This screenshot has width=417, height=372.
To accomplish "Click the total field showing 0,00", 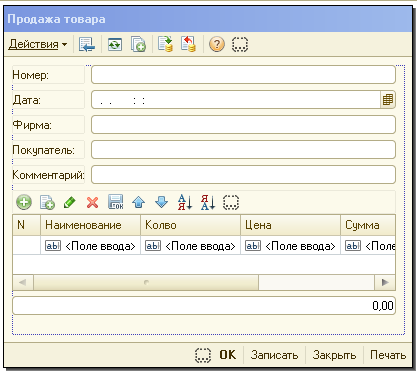I will (204, 305).
